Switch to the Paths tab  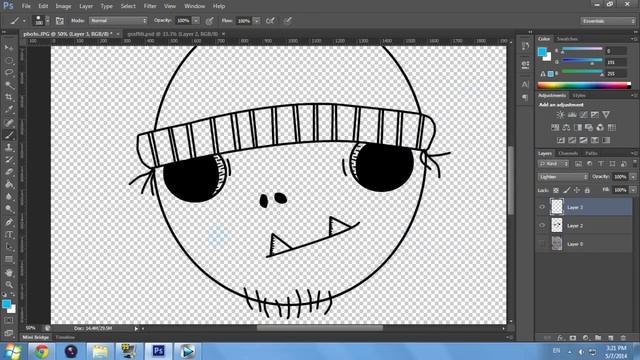pyautogui.click(x=591, y=153)
